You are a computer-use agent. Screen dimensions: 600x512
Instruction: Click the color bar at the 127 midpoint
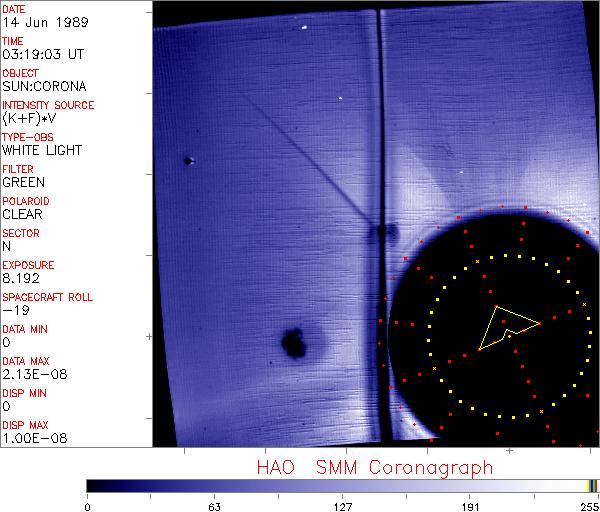(x=342, y=485)
